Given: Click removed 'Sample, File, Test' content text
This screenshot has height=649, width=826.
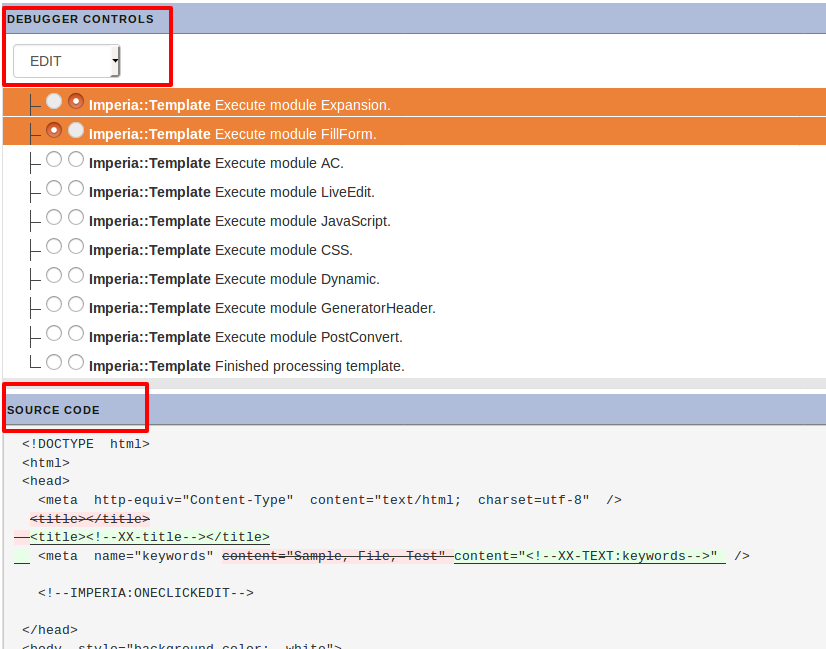Looking at the screenshot, I should tap(338, 556).
